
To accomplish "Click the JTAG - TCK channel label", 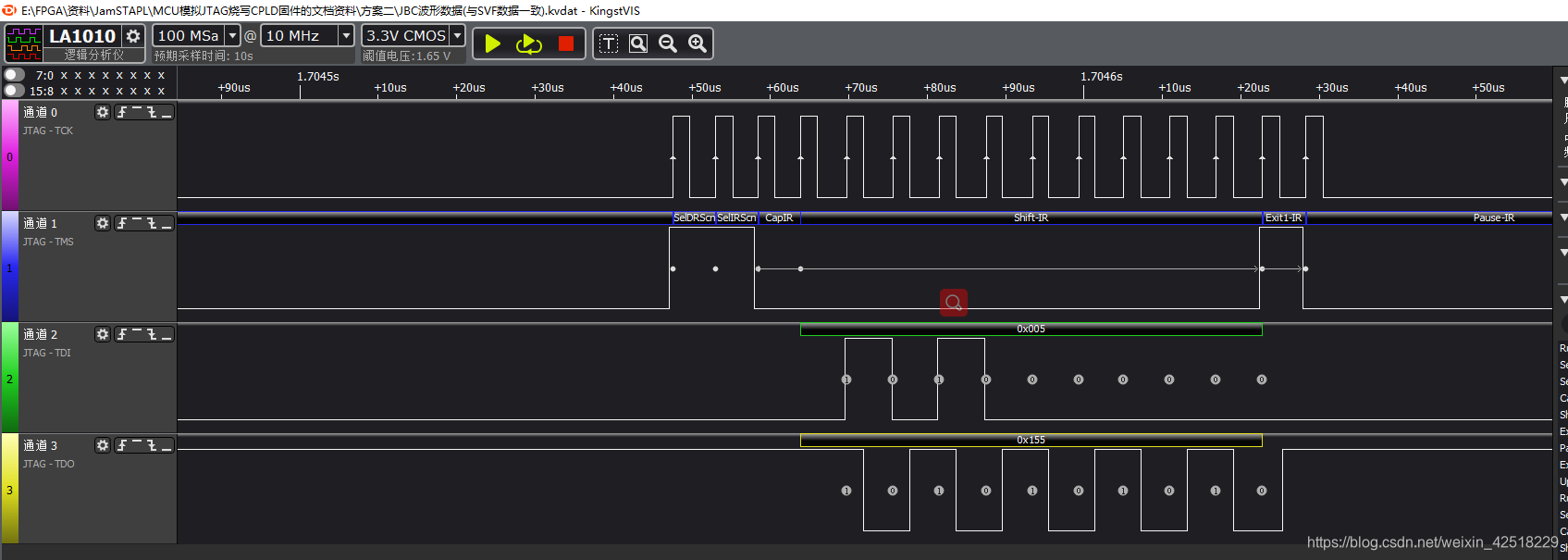I will point(48,131).
